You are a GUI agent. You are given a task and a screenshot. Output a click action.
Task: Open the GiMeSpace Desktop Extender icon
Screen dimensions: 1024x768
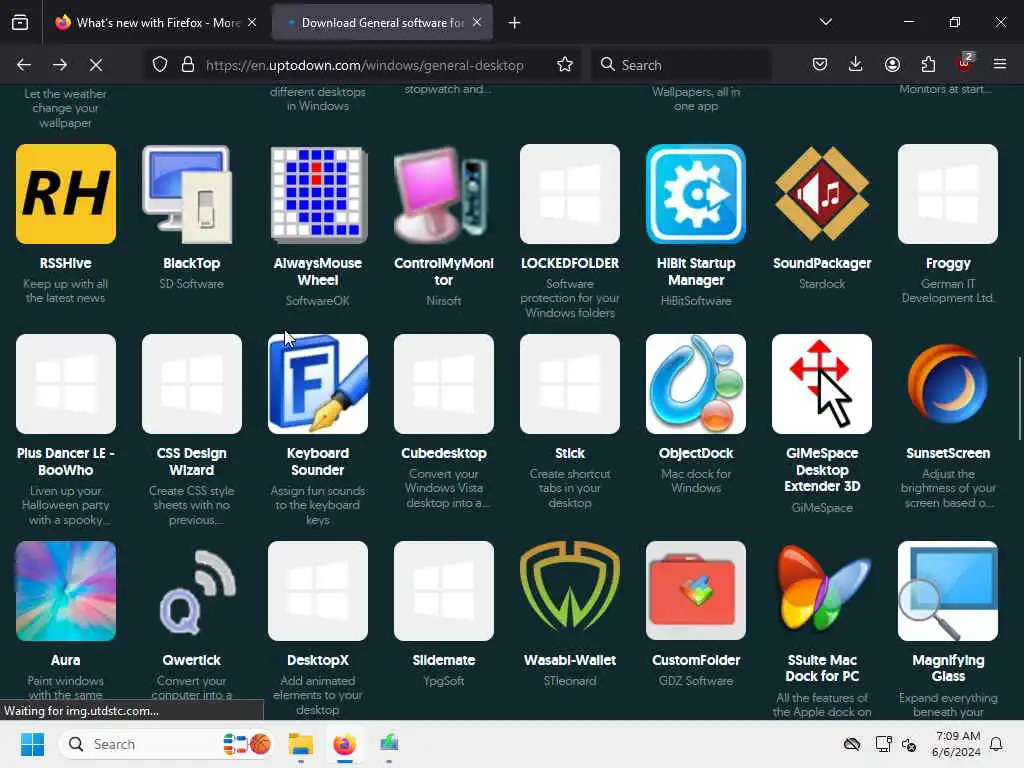pyautogui.click(x=822, y=384)
